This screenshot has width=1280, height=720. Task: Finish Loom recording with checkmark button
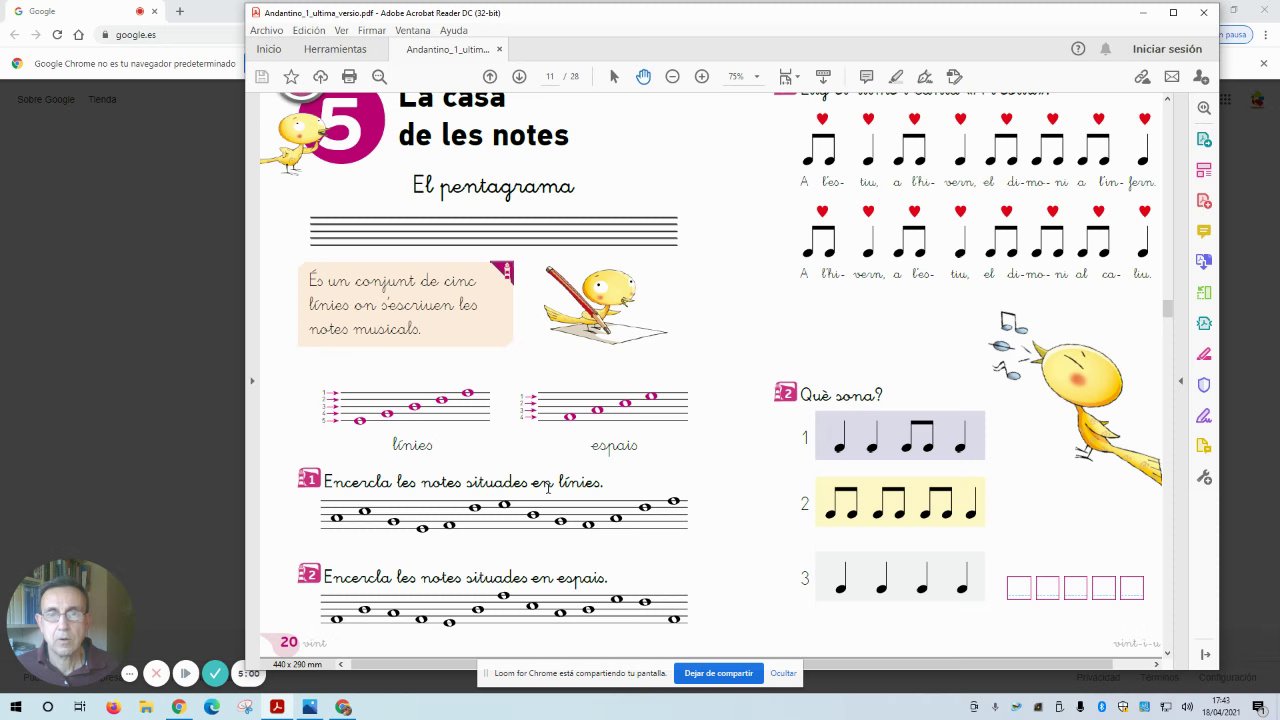tap(215, 674)
